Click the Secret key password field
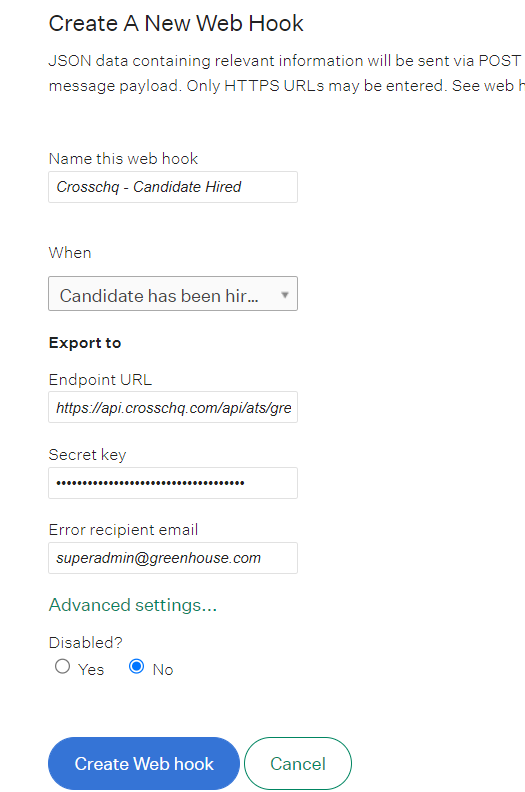Screen dimensions: 525x792 point(173,483)
